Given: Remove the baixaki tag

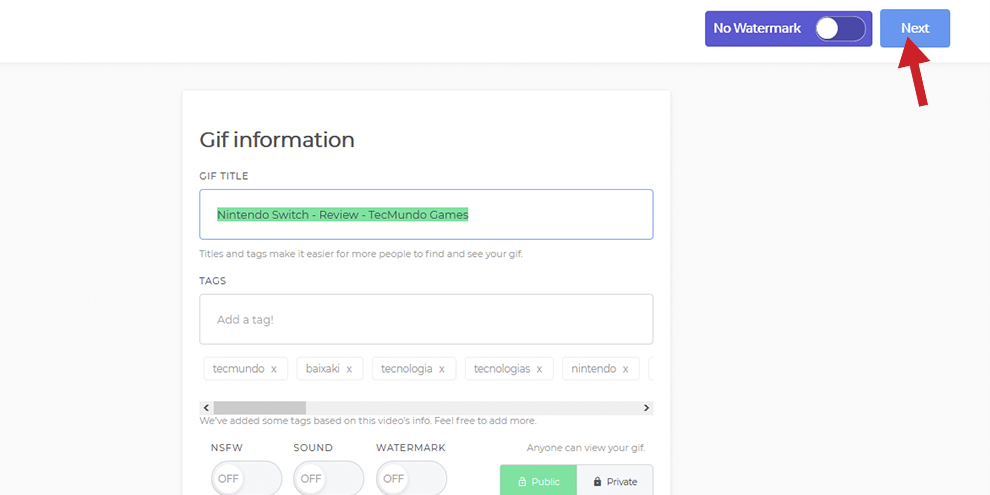Looking at the screenshot, I should pyautogui.click(x=349, y=369).
